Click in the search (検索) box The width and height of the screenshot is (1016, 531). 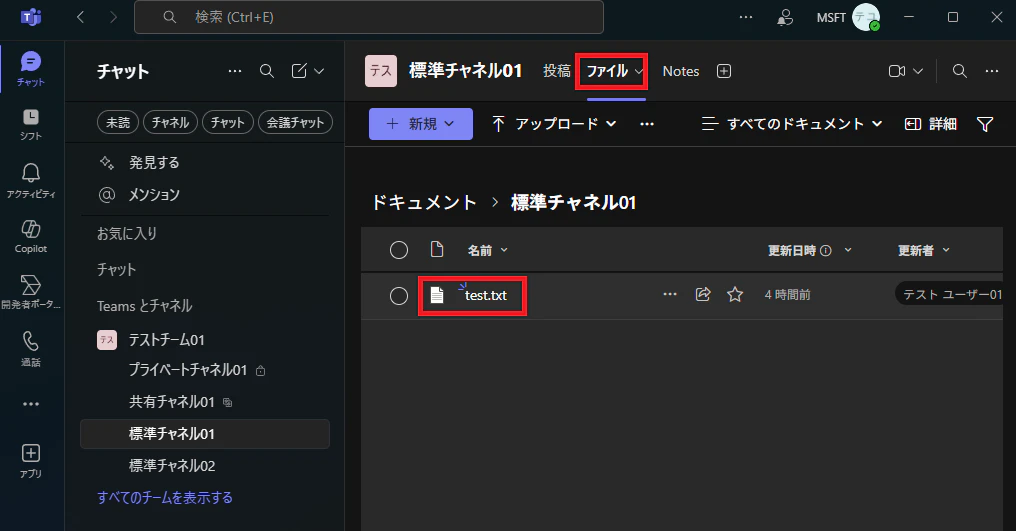pos(369,17)
